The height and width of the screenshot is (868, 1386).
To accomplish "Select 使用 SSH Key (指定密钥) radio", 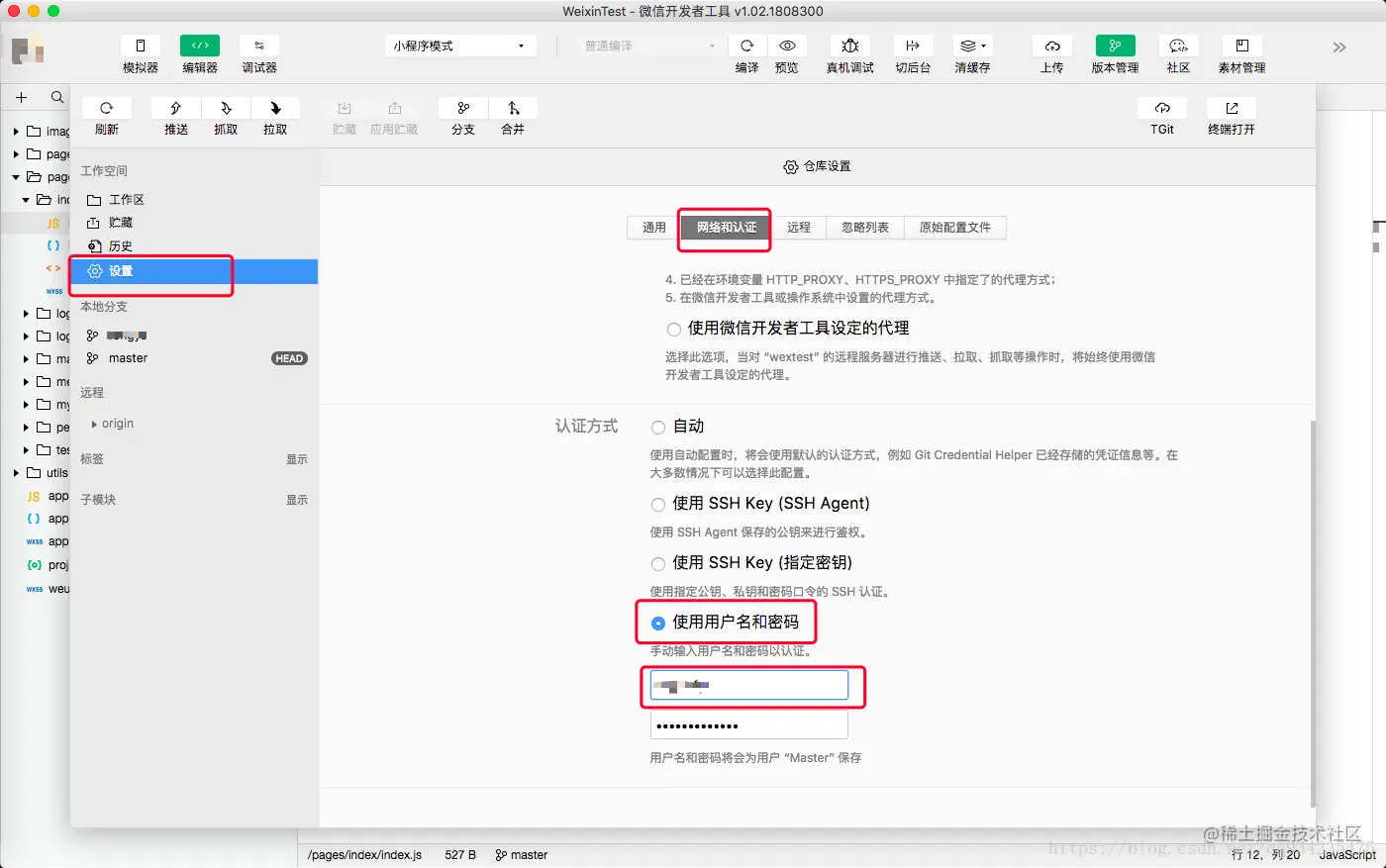I will tap(658, 564).
